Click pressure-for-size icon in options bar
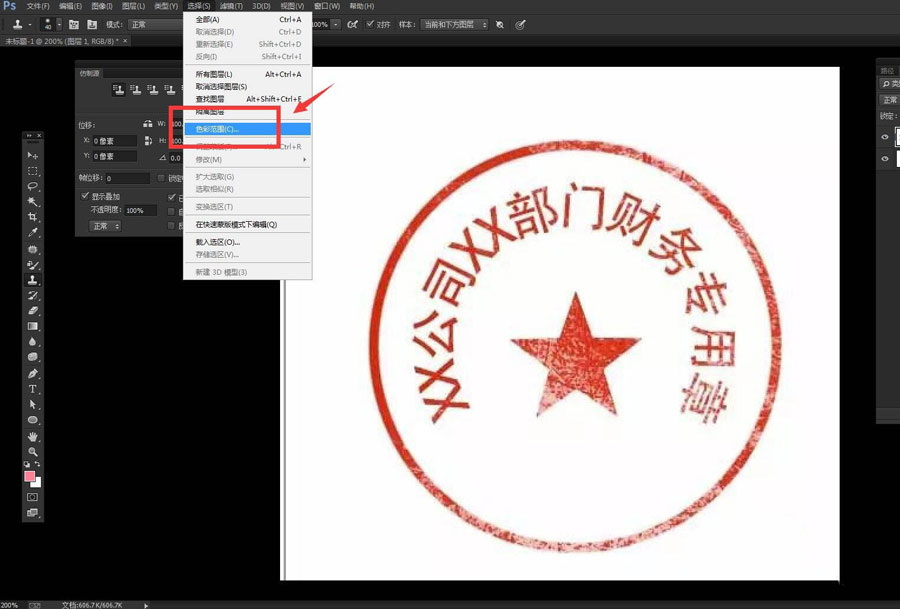900x609 pixels. point(520,25)
